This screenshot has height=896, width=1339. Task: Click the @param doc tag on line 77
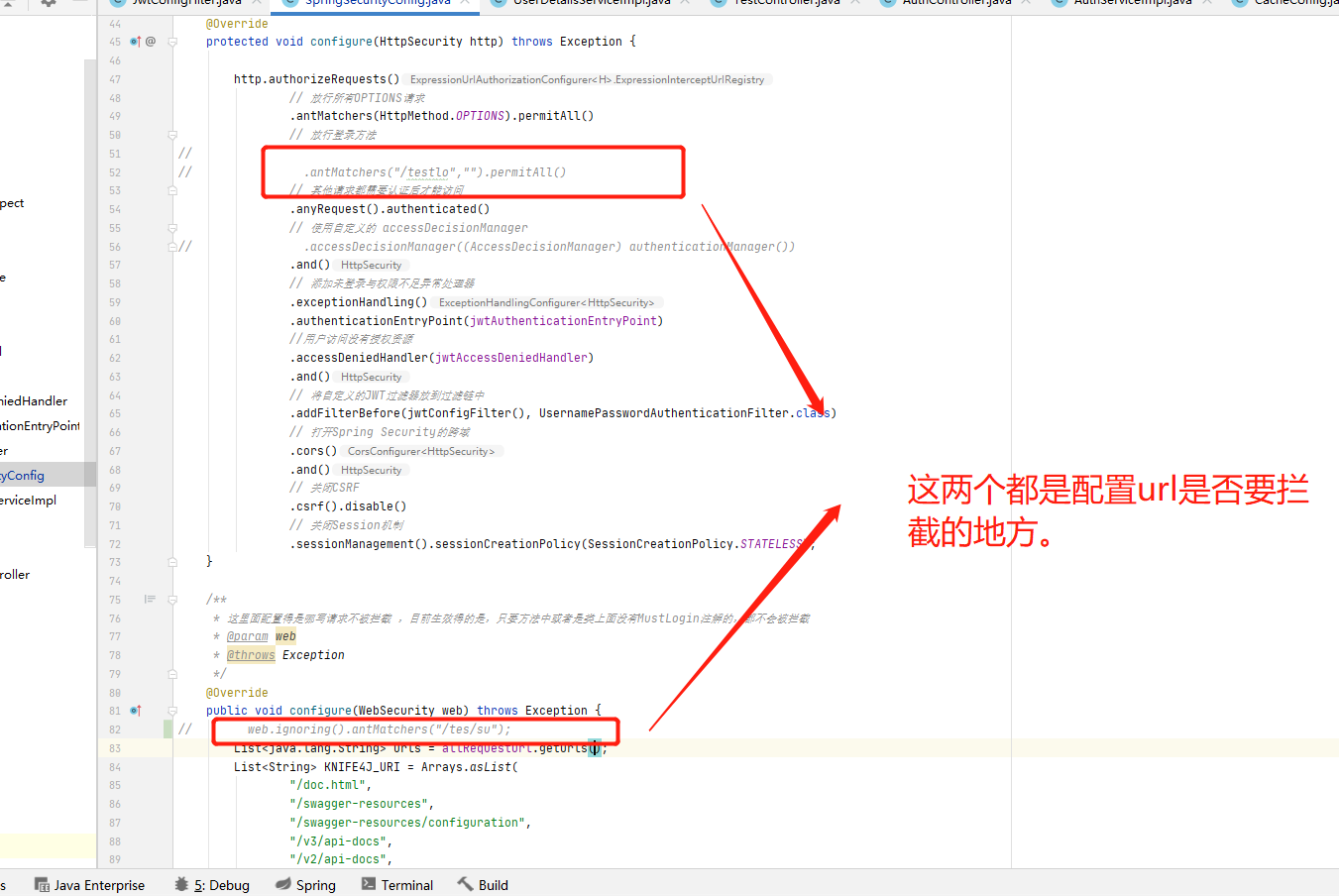coord(248,636)
